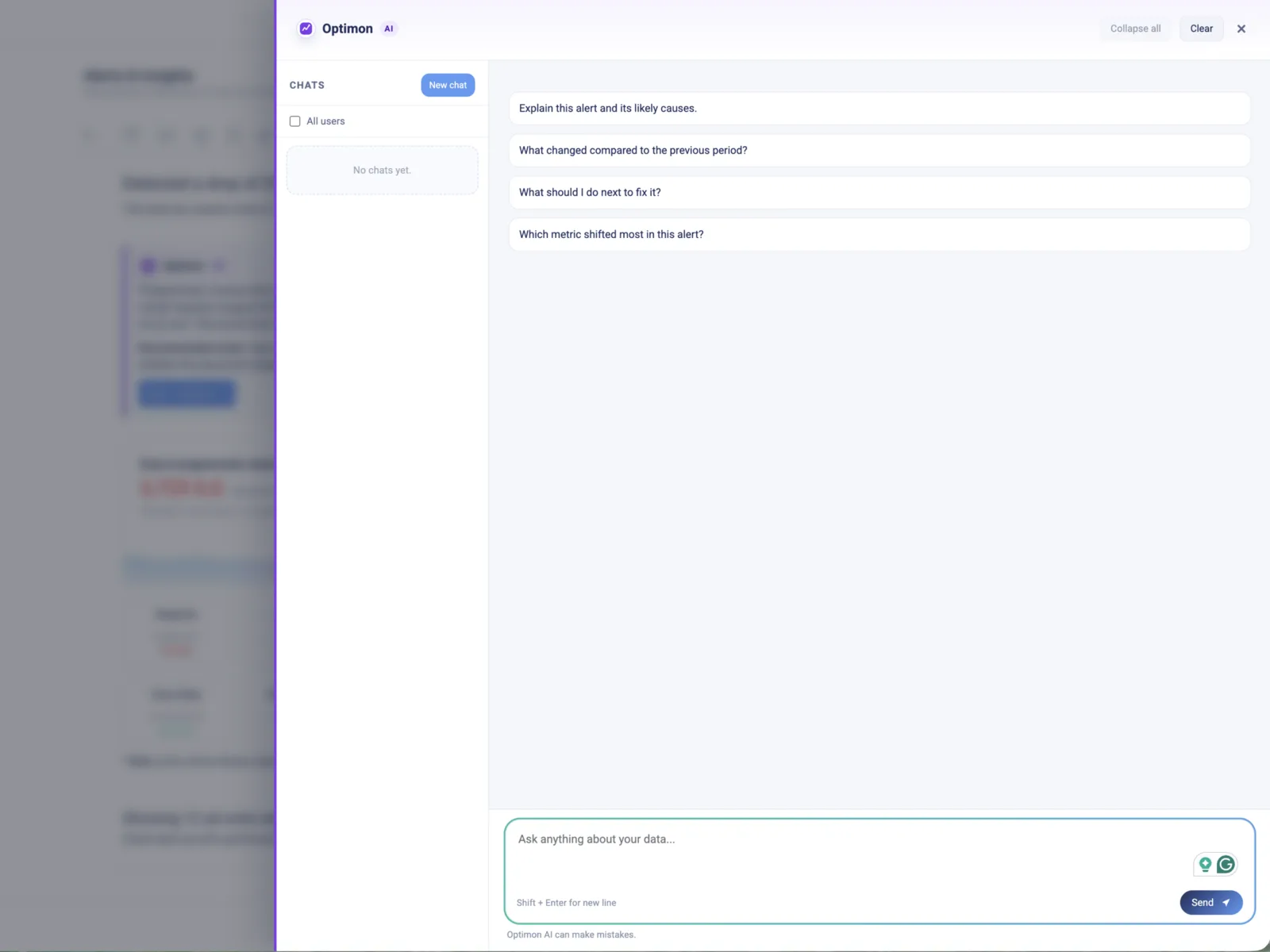Toggle the All users checkbox
This screenshot has height=952, width=1270.
pos(295,121)
